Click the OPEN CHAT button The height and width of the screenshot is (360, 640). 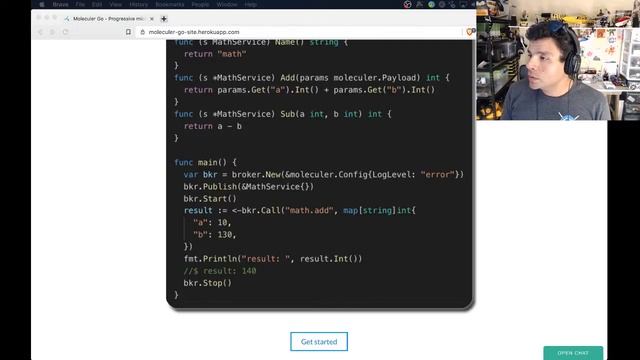coord(573,353)
